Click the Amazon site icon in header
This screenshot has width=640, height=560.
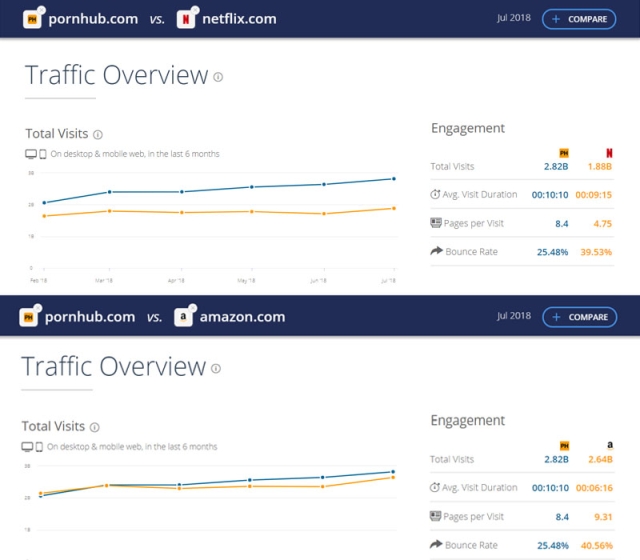pyautogui.click(x=183, y=317)
